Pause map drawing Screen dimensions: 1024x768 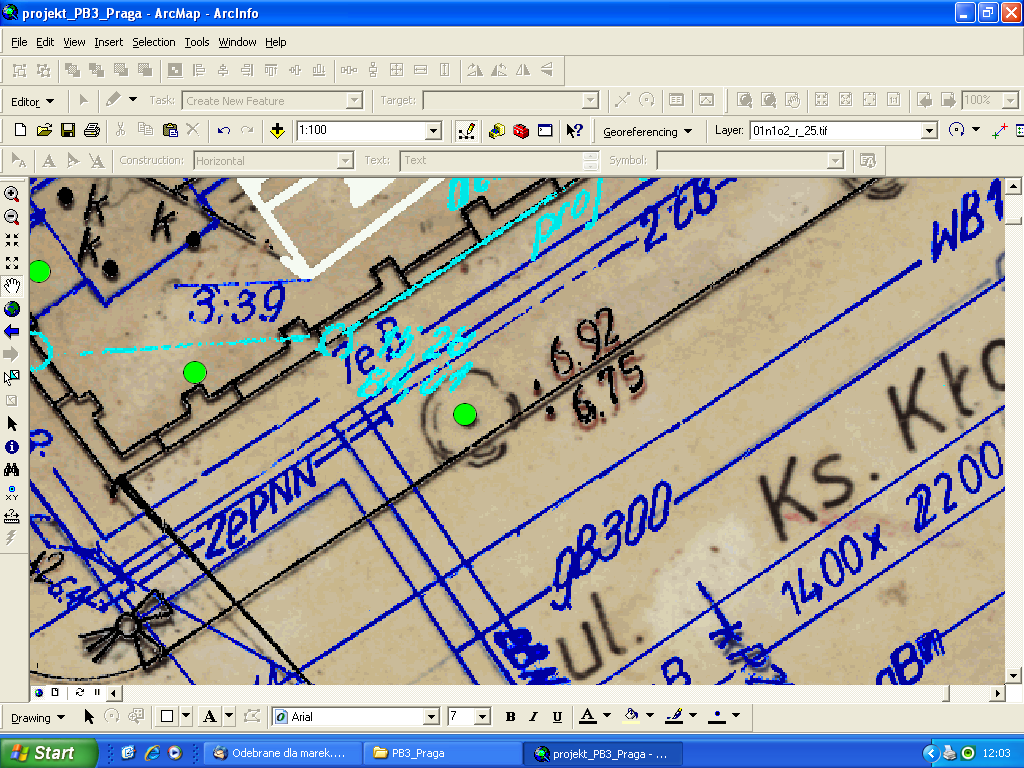(x=97, y=692)
